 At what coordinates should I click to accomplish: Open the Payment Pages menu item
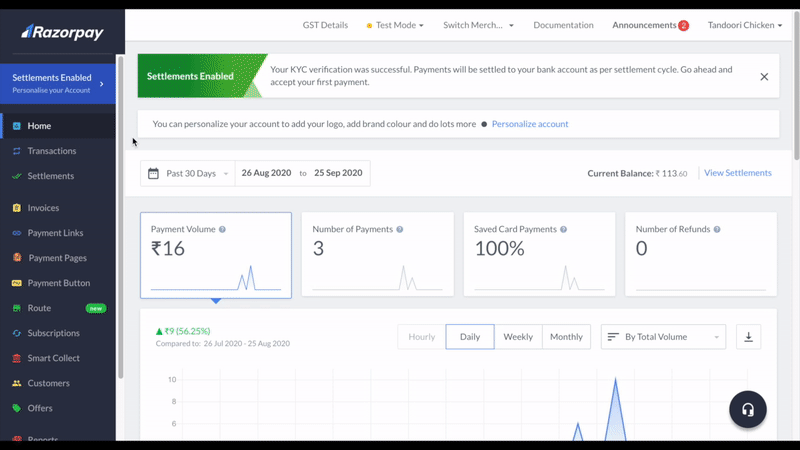coord(58,258)
